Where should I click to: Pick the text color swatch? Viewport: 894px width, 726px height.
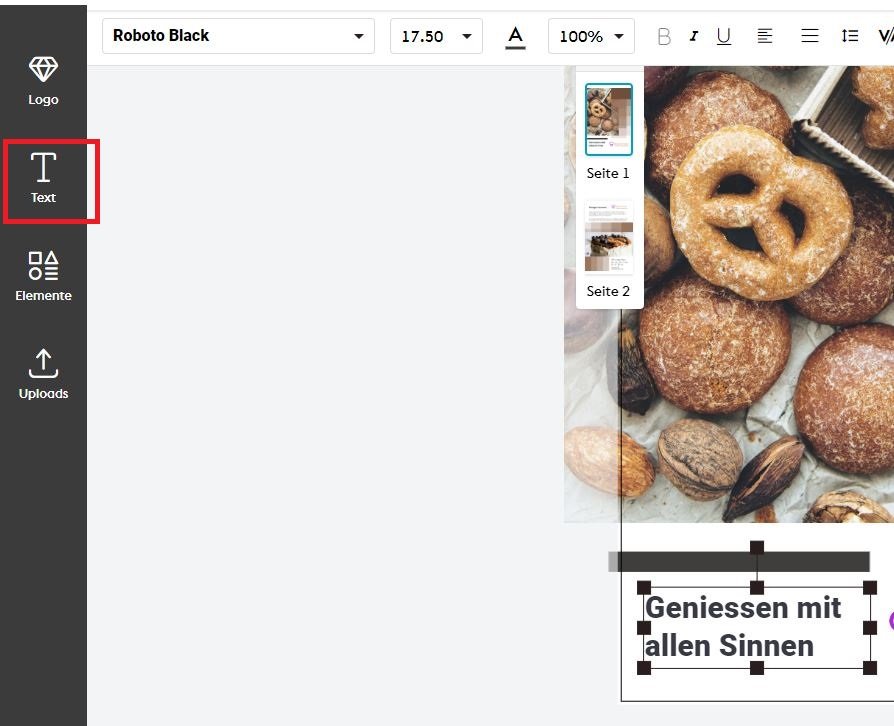[515, 37]
